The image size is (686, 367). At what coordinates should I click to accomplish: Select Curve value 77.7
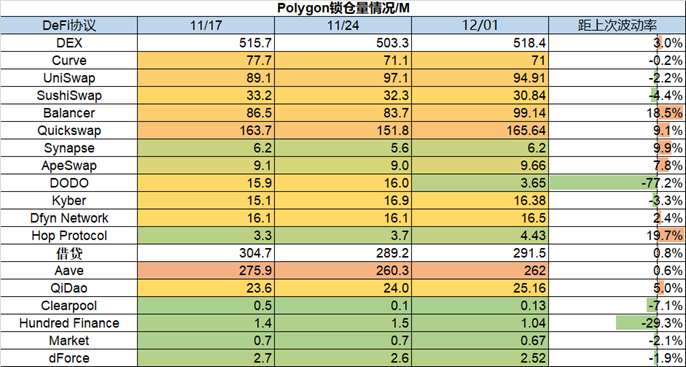206,60
